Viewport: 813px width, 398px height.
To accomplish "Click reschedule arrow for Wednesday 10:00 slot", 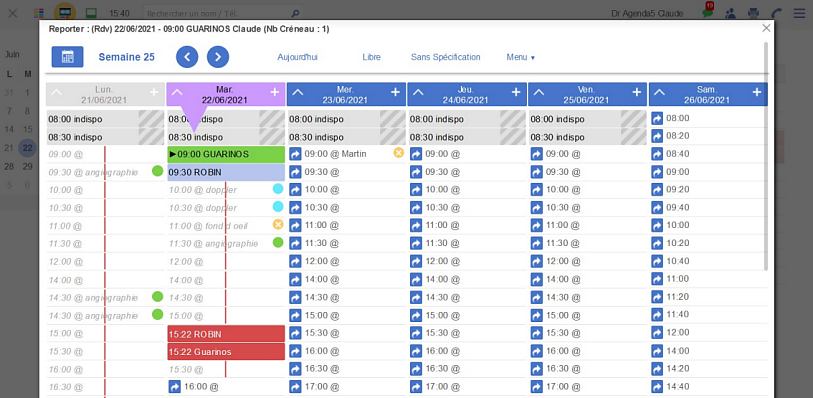I will [x=296, y=190].
